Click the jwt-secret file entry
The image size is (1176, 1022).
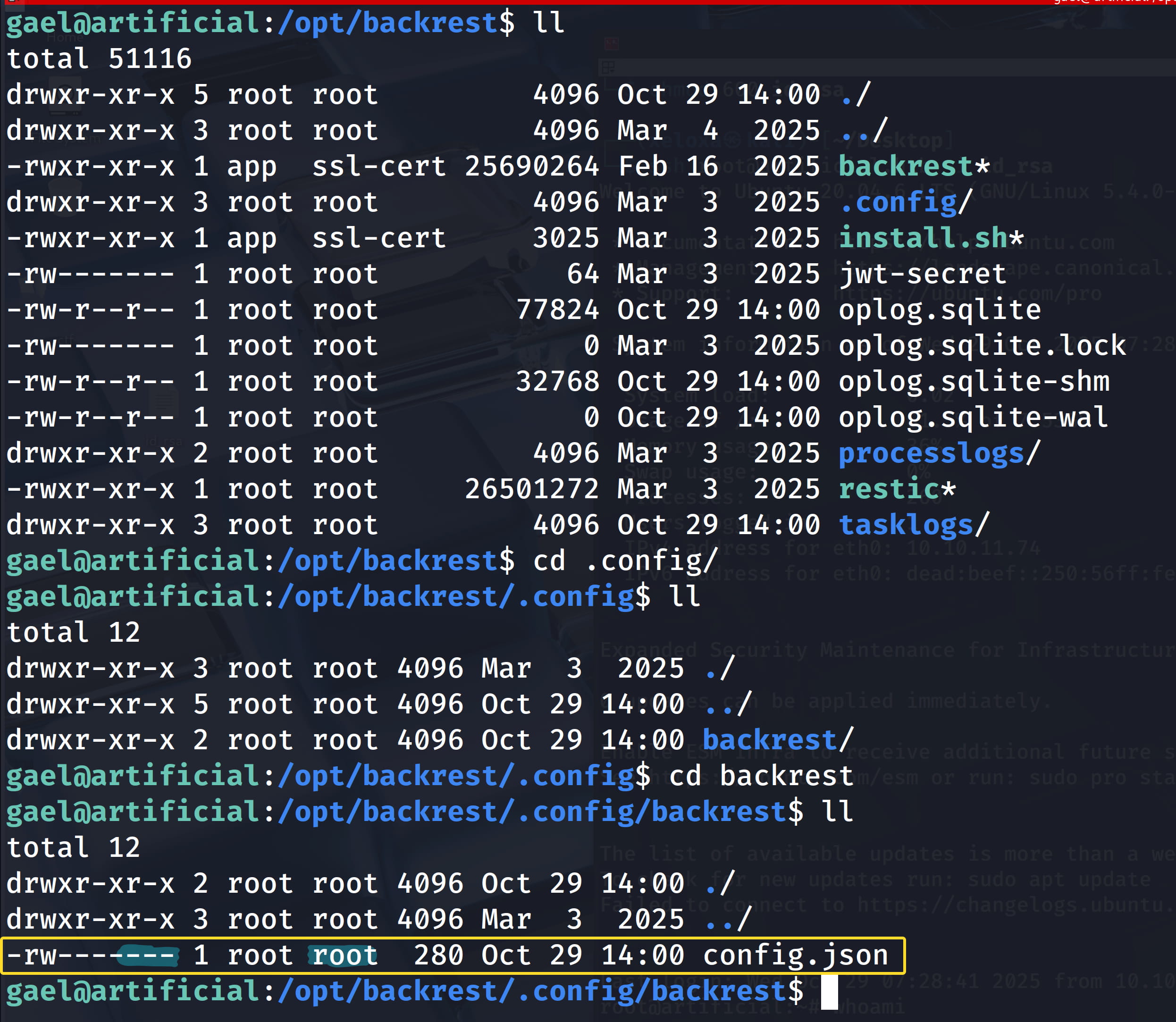pos(922,274)
